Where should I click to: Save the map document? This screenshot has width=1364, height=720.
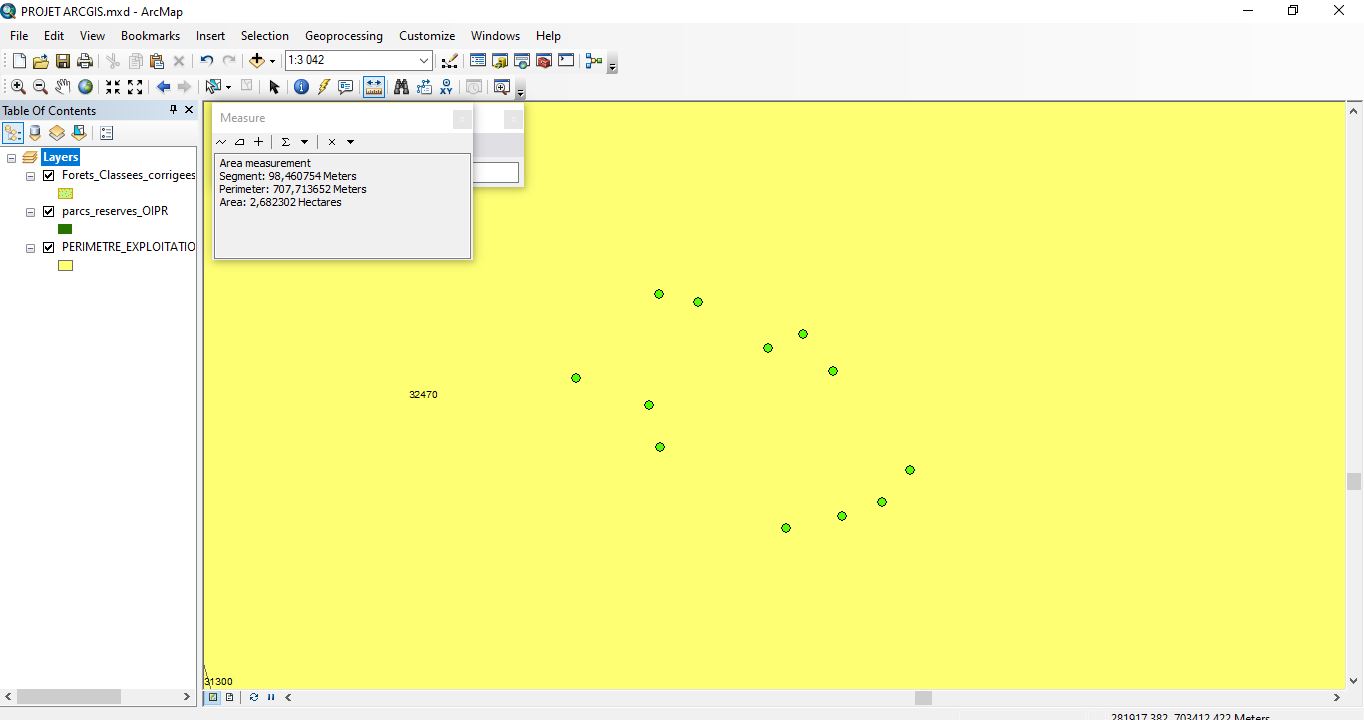[x=63, y=61]
